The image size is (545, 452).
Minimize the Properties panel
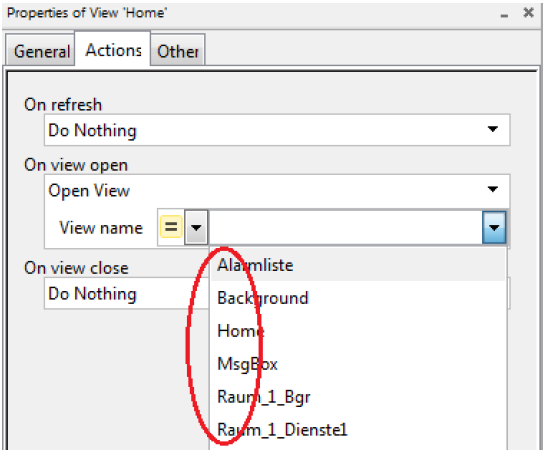click(504, 15)
